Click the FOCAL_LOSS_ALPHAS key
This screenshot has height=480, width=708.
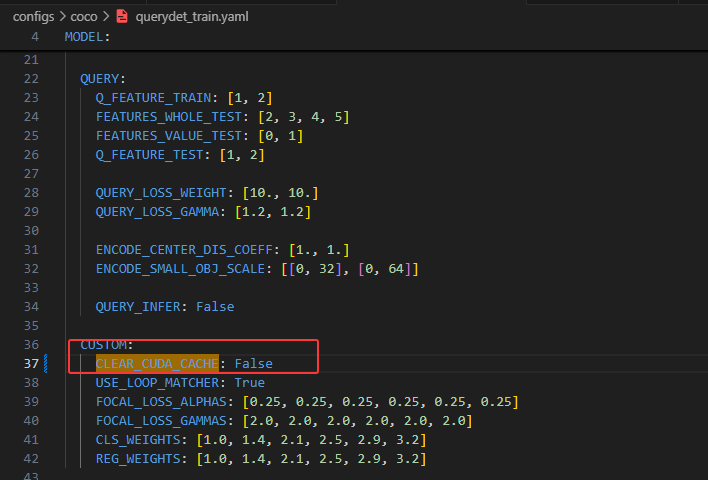(x=161, y=401)
